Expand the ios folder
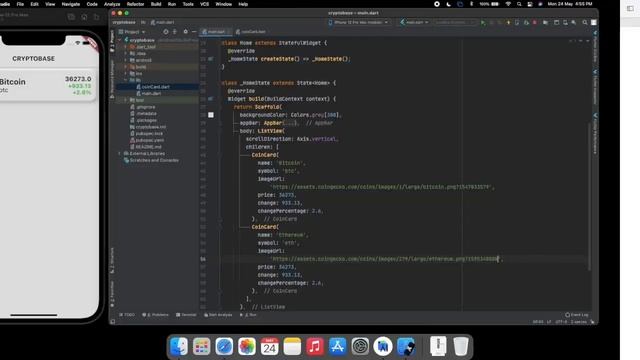 point(126,73)
